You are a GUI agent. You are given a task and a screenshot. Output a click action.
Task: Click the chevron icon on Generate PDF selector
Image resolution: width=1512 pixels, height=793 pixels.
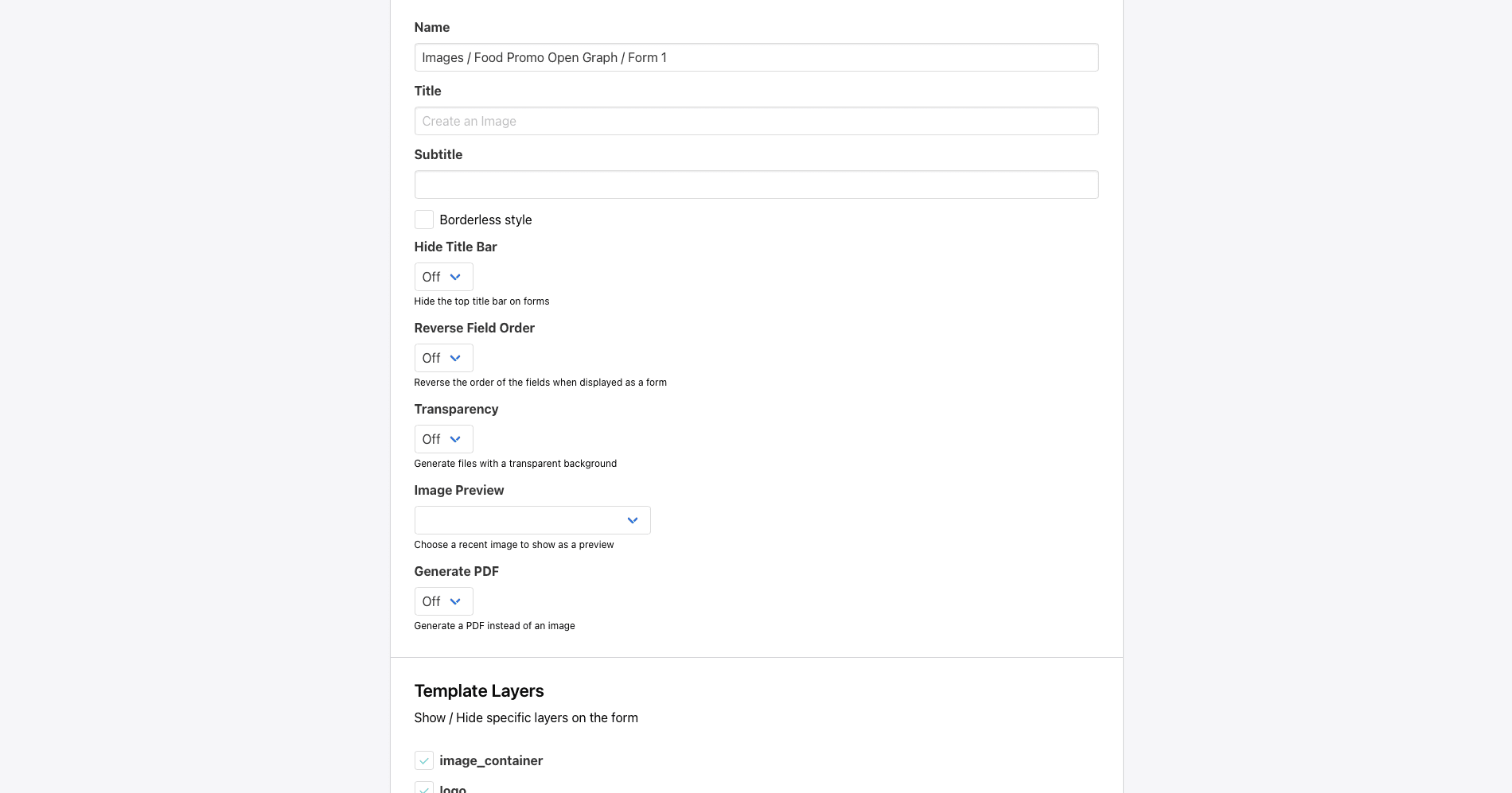455,601
